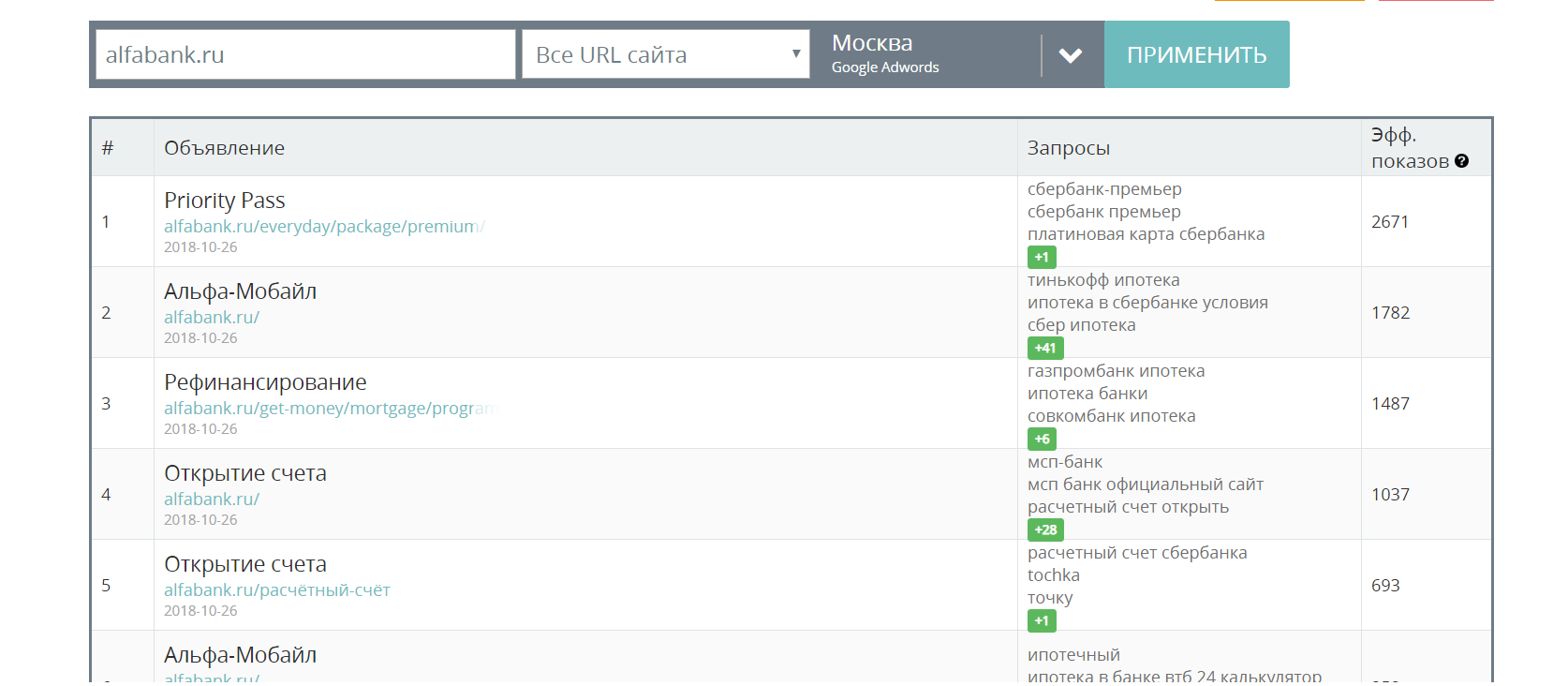Select the impressions value 2671

pos(1390,222)
